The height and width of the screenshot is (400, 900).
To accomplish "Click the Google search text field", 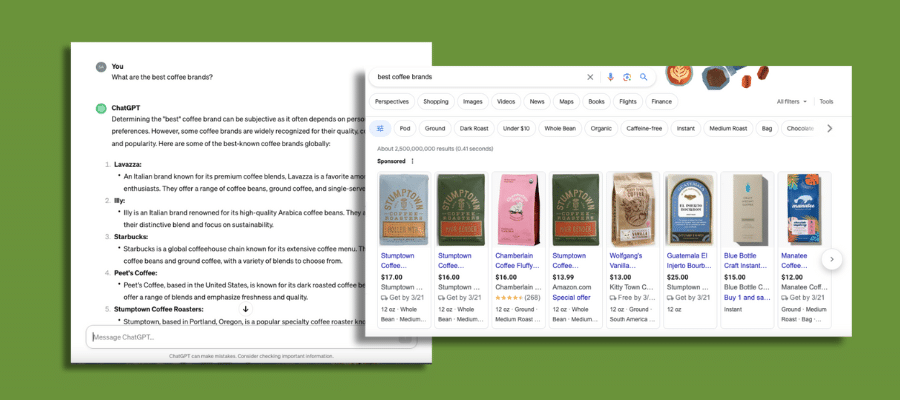I will pyautogui.click(x=479, y=77).
